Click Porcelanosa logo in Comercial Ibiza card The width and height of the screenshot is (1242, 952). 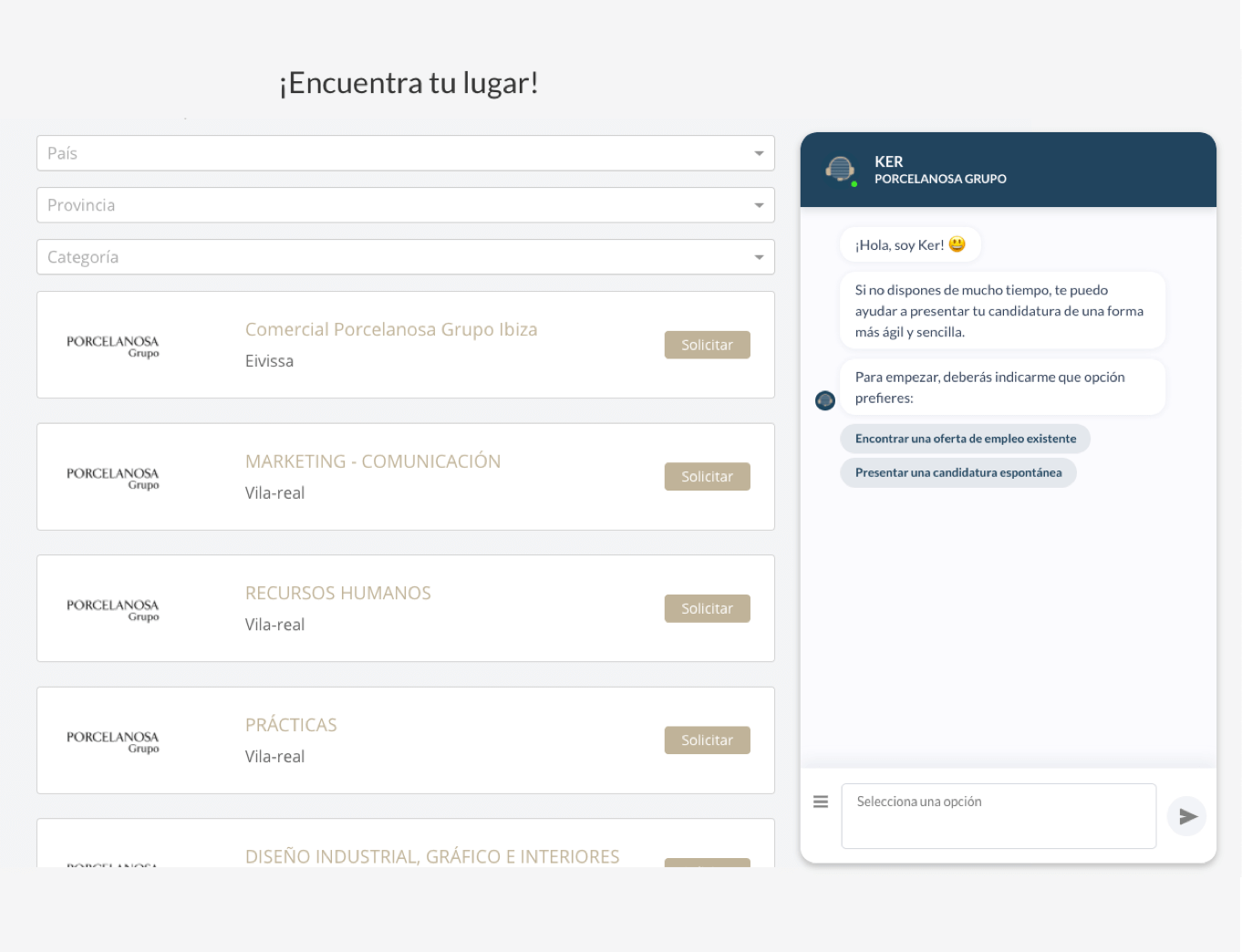pyautogui.click(x=113, y=346)
